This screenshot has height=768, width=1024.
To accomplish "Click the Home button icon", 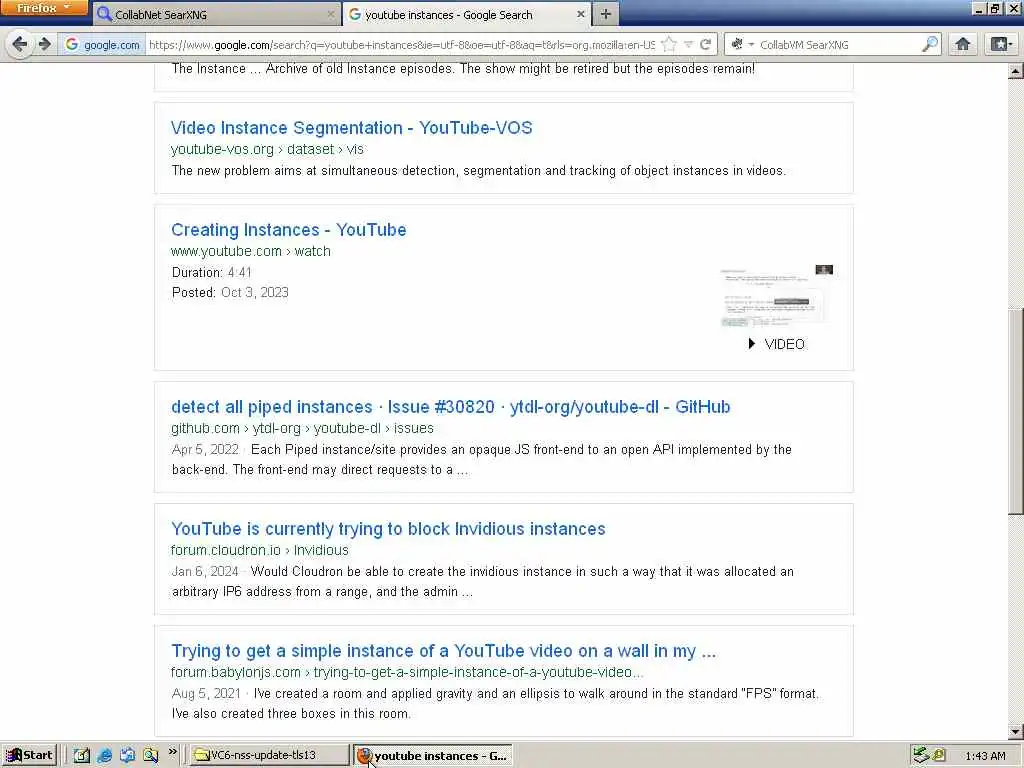I will (x=963, y=44).
